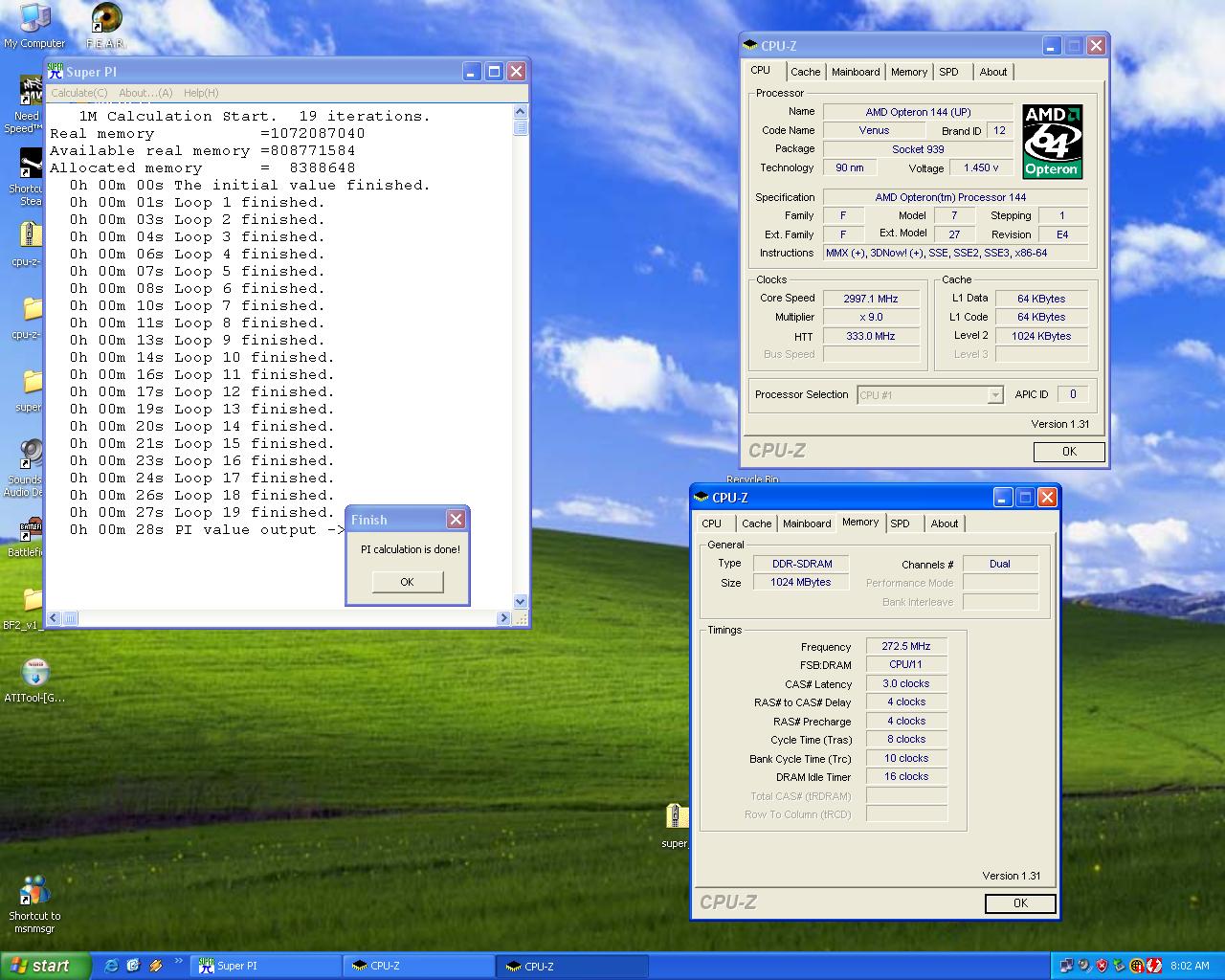1225x980 pixels.
Task: Select Cache tab in upper CPU-Z window
Action: coord(805,72)
